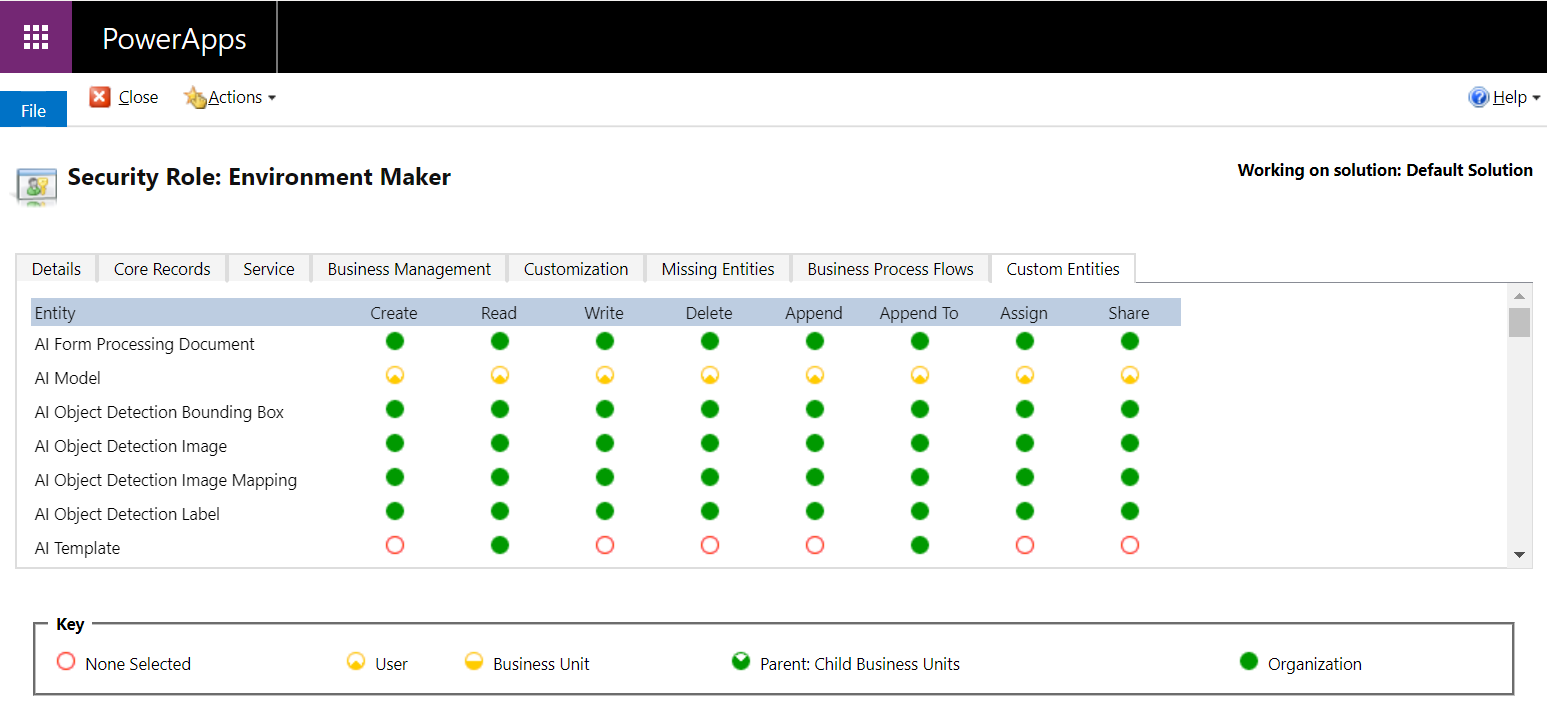Viewport: 1547px width, 708px height.
Task: Click the Write column header
Action: click(x=604, y=313)
